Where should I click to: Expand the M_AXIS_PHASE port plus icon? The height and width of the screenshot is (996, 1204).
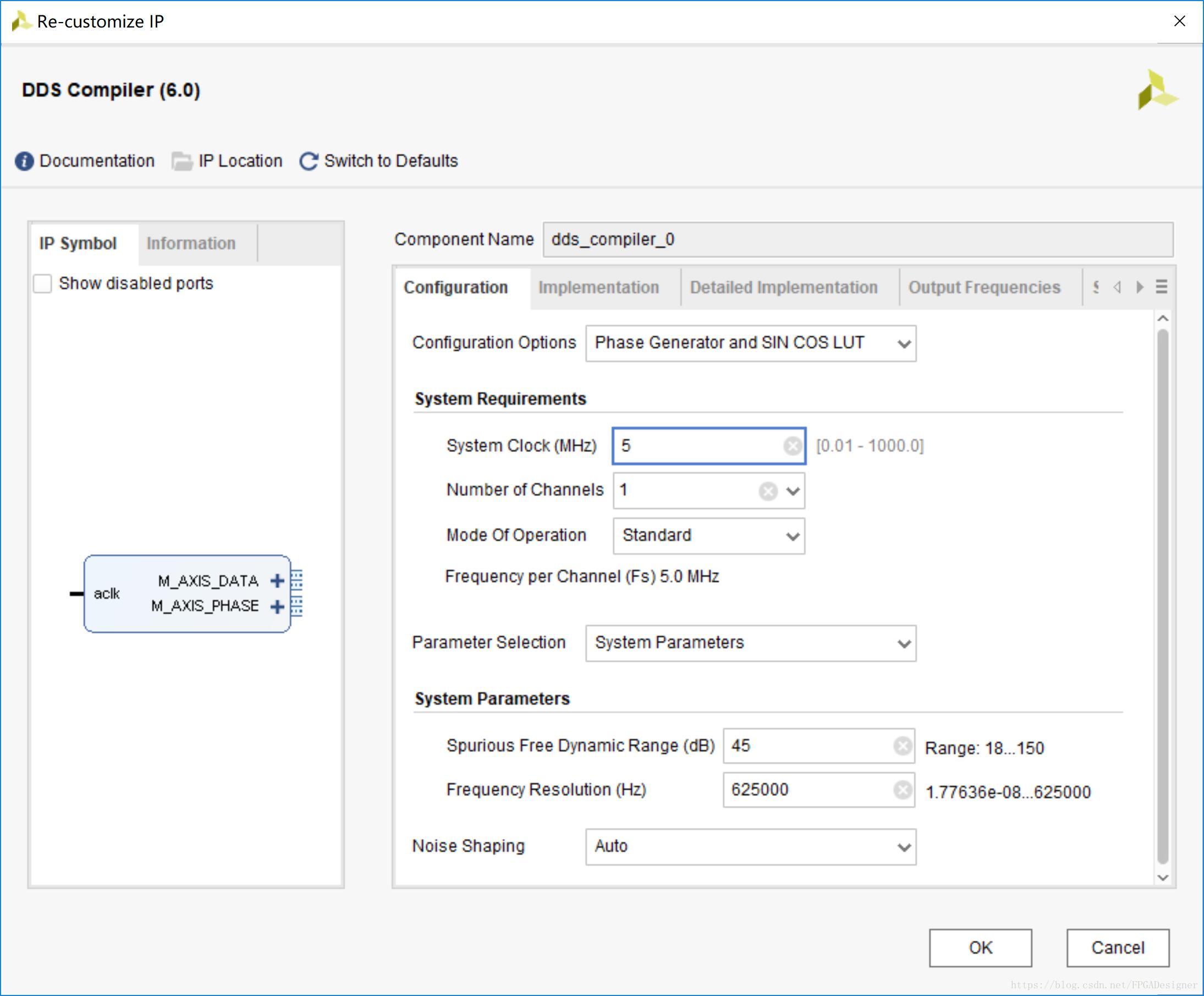click(x=278, y=606)
